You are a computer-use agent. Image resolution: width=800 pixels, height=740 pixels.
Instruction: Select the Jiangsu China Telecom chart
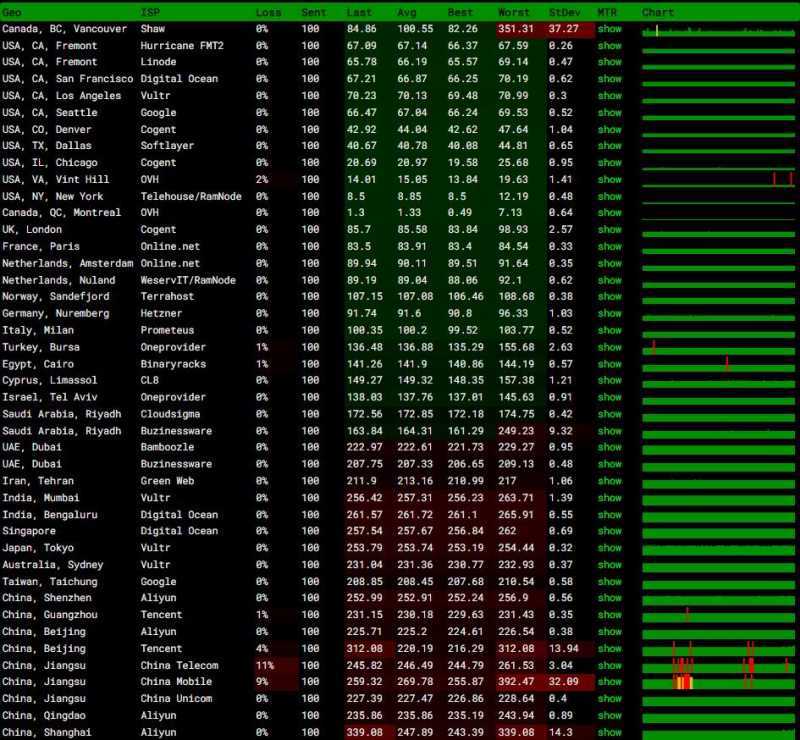[718, 666]
